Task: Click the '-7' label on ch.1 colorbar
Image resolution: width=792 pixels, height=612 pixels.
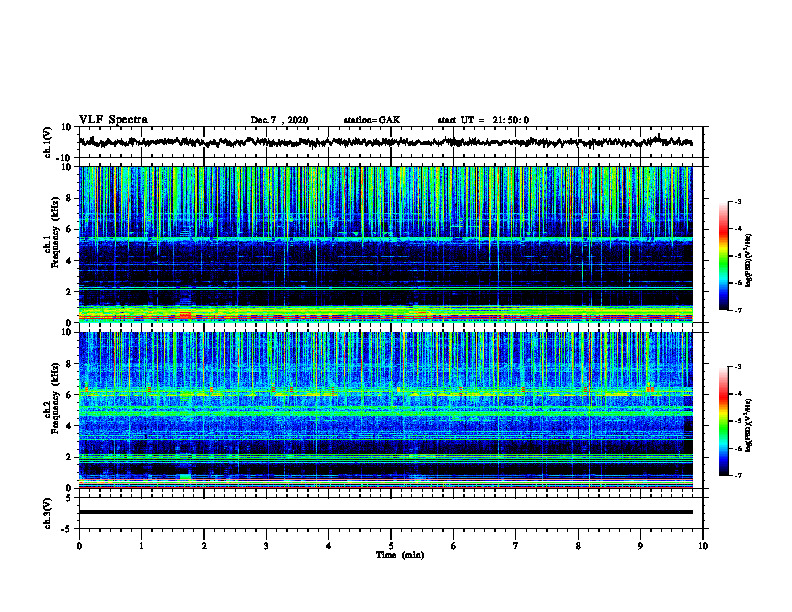Action: point(737,310)
